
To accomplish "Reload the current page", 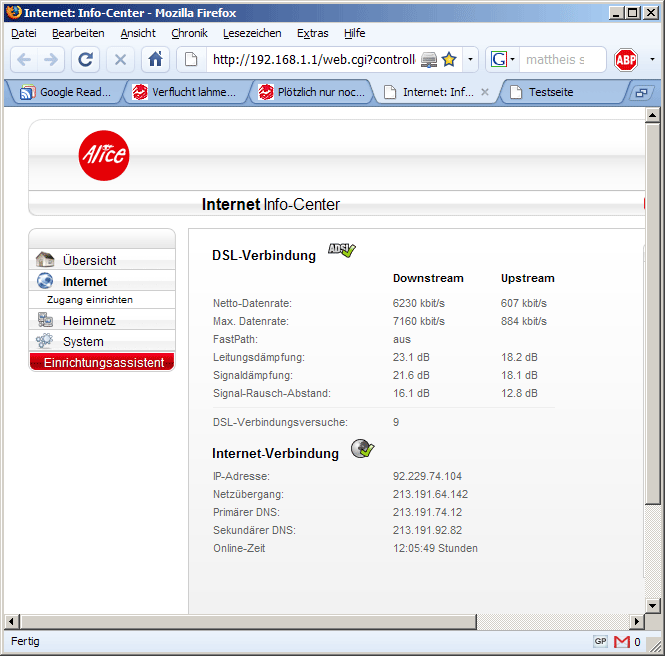I will pyautogui.click(x=86, y=59).
